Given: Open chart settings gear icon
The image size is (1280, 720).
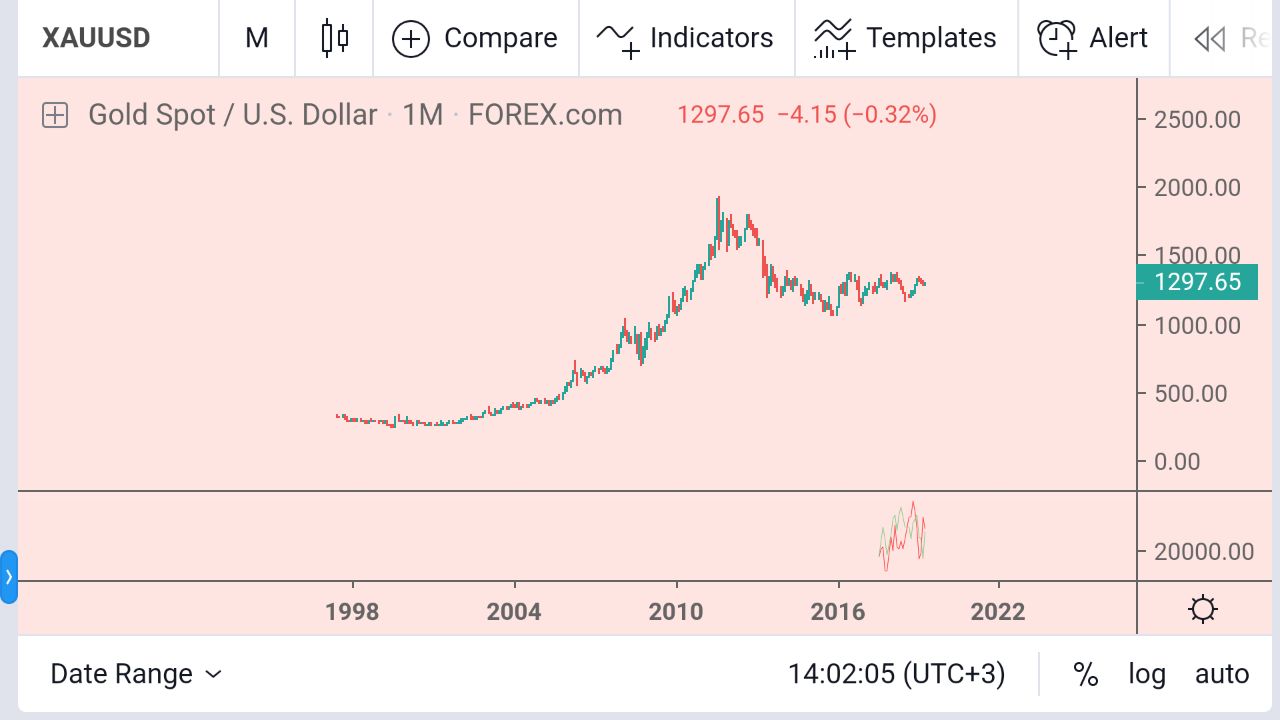Looking at the screenshot, I should pos(1203,609).
